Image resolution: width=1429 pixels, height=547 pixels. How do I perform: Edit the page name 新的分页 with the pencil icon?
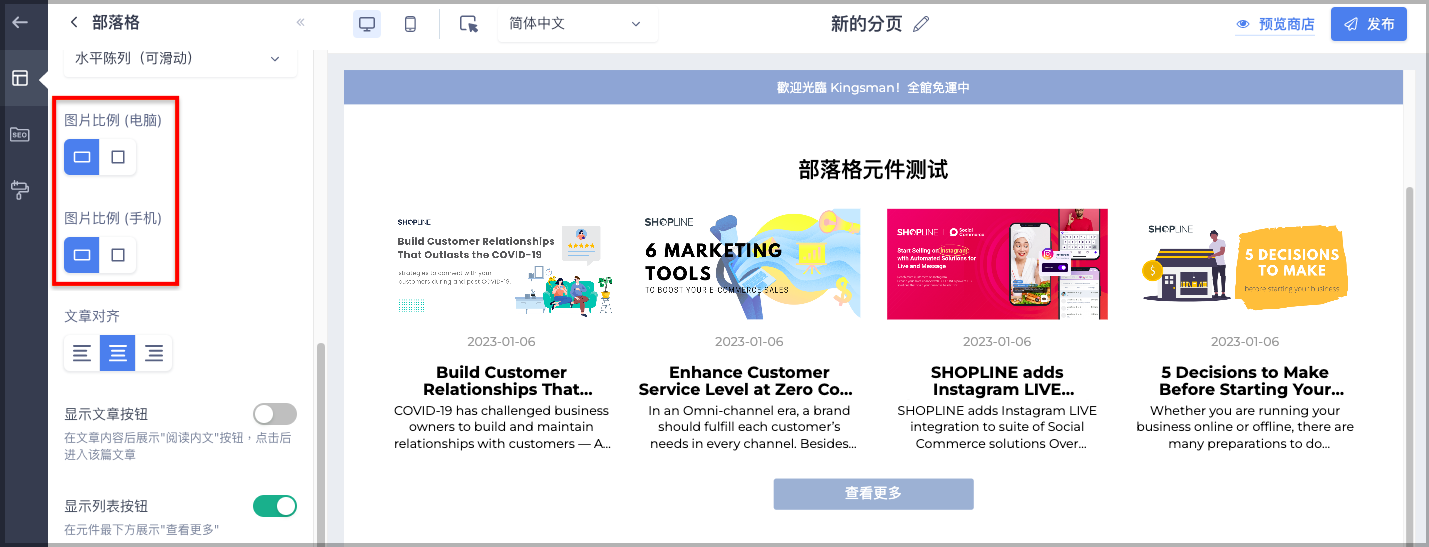pyautogui.click(x=921, y=23)
